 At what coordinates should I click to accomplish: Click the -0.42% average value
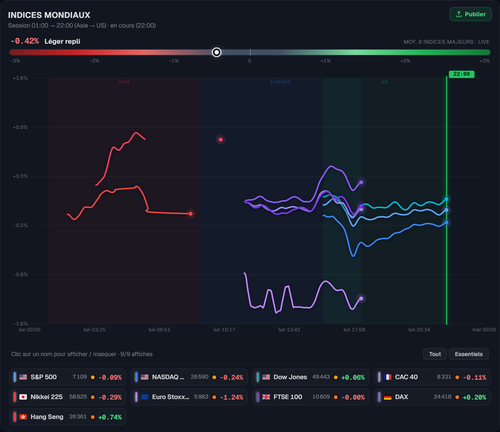point(25,41)
